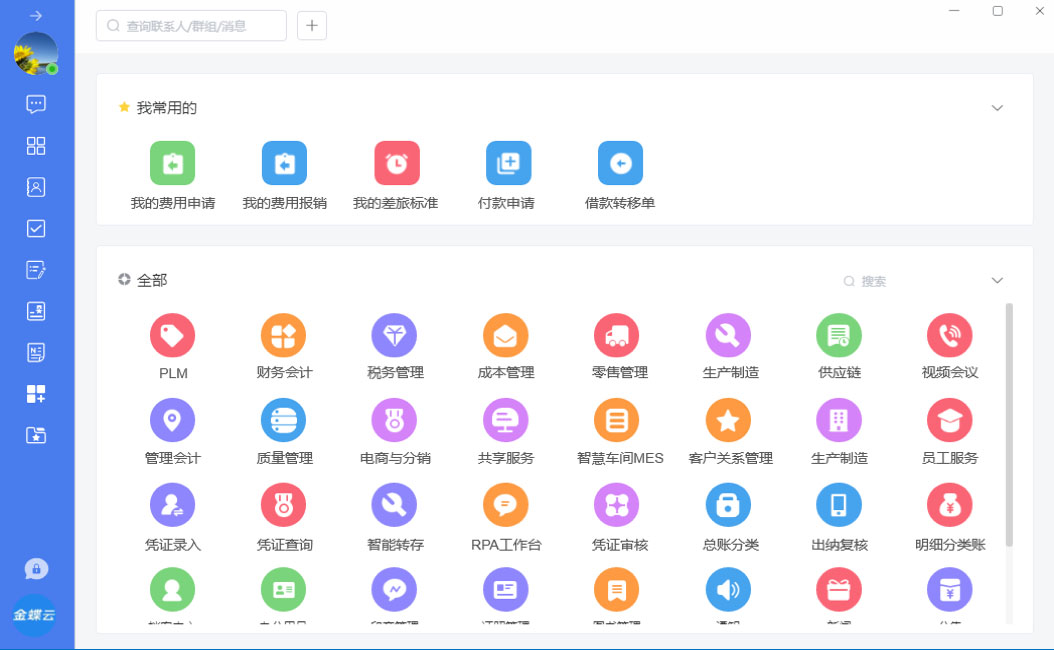Open 财务会计 module
Image resolution: width=1054 pixels, height=650 pixels.
pyautogui.click(x=283, y=336)
